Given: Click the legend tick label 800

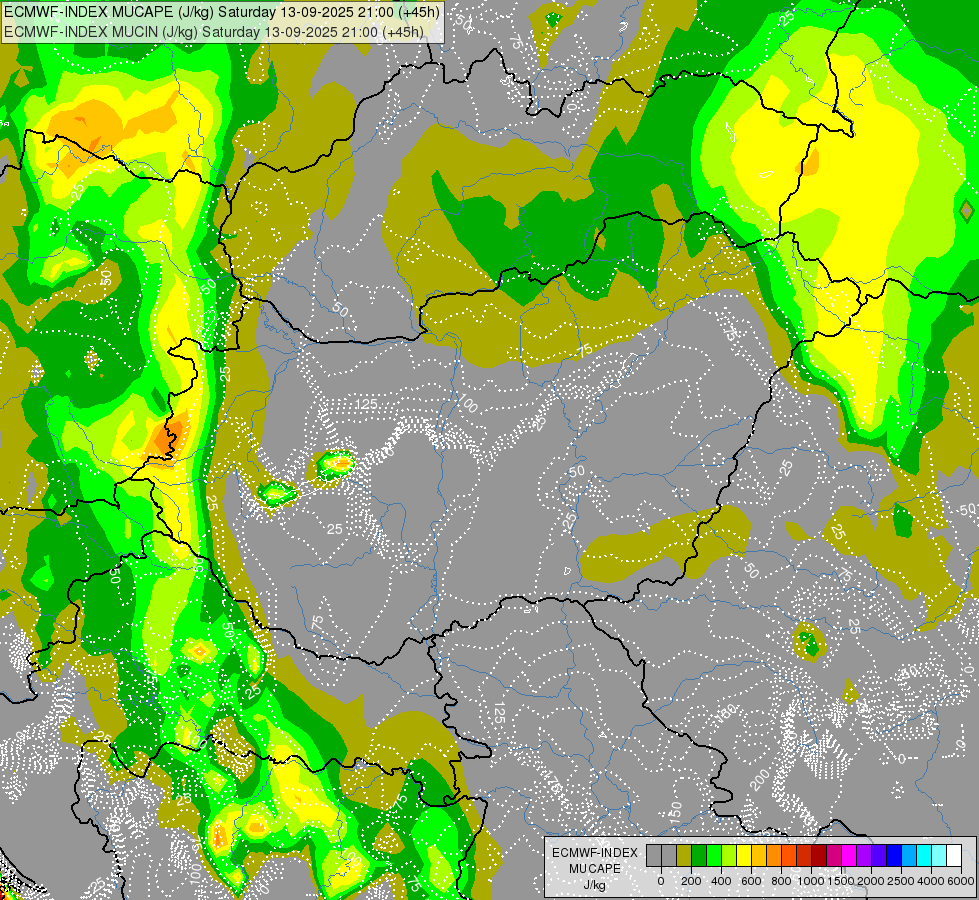Looking at the screenshot, I should point(781,881).
